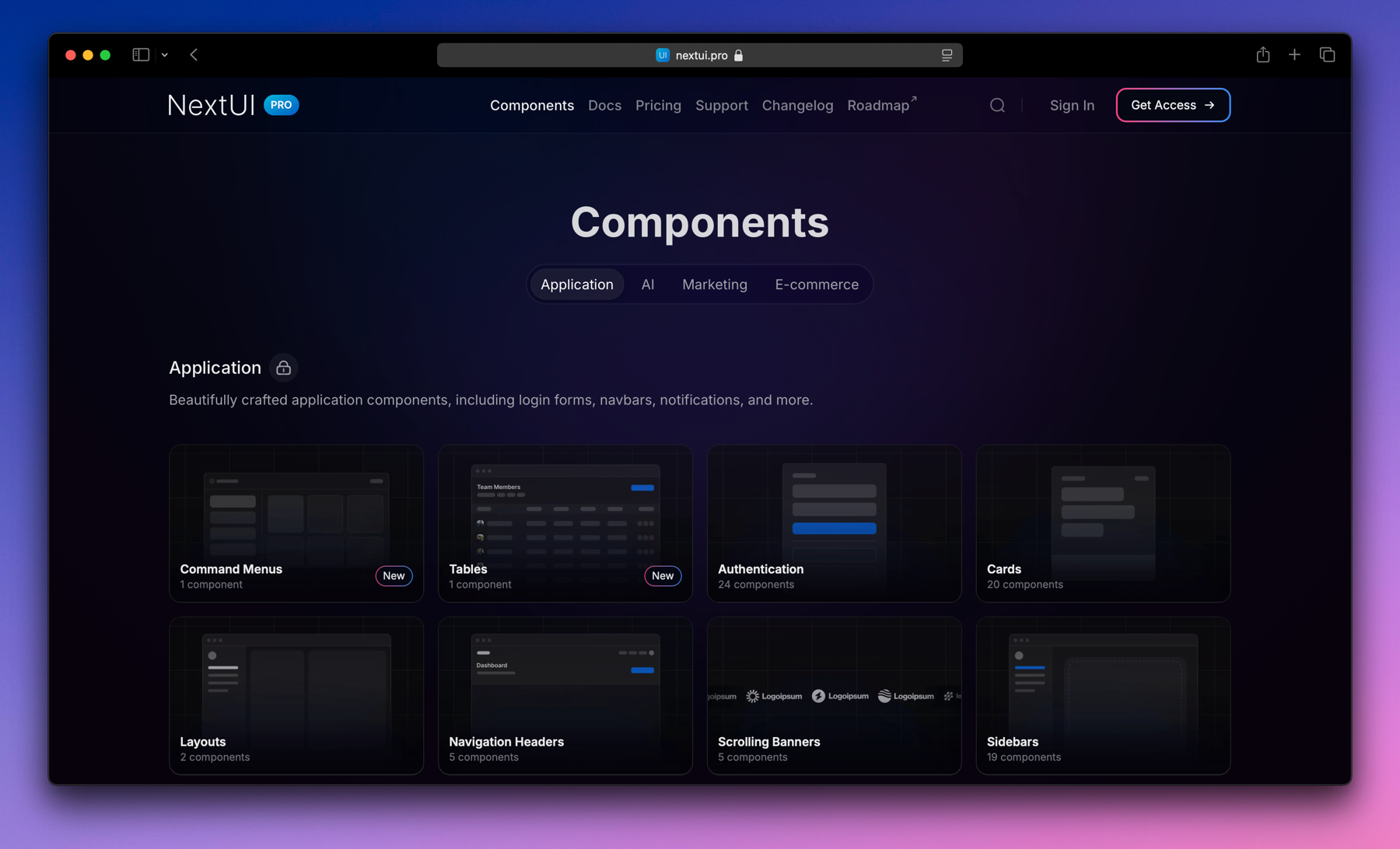Click the "24 components" text
This screenshot has width=1400, height=849.
(x=756, y=585)
